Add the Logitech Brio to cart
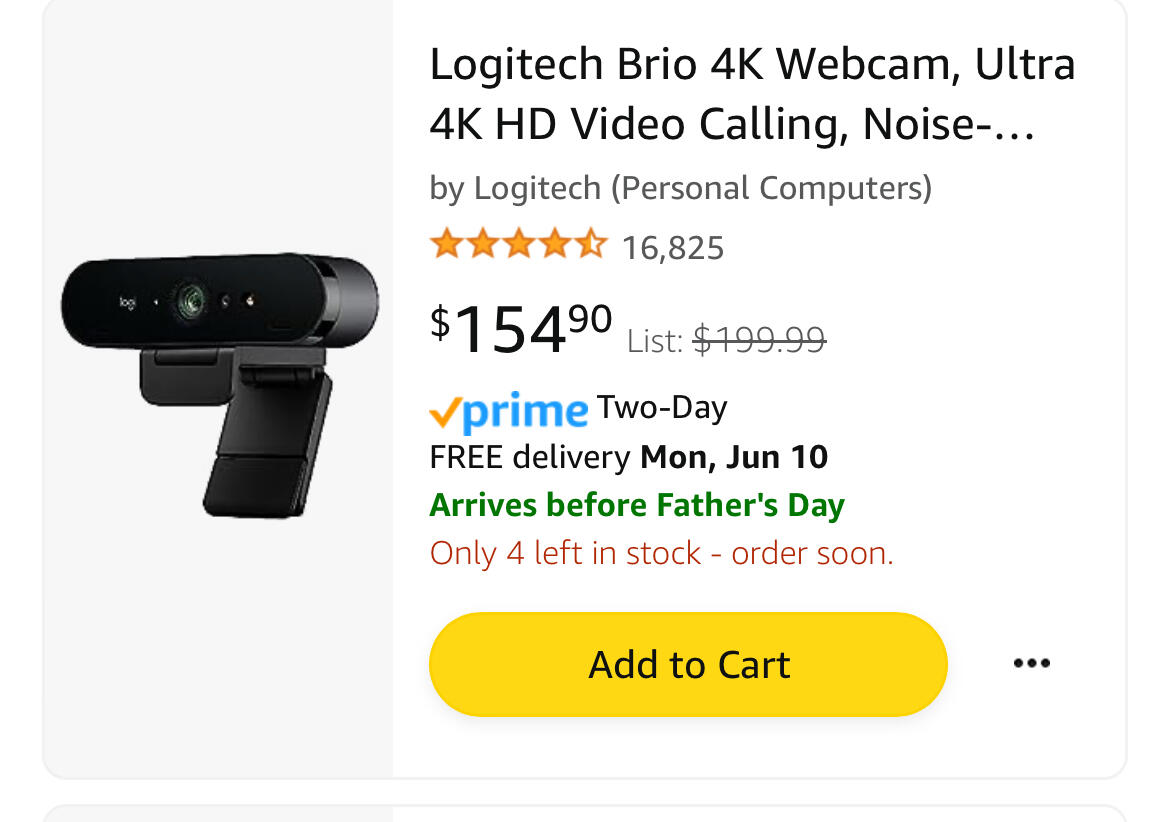This screenshot has height=822, width=1170. [688, 664]
